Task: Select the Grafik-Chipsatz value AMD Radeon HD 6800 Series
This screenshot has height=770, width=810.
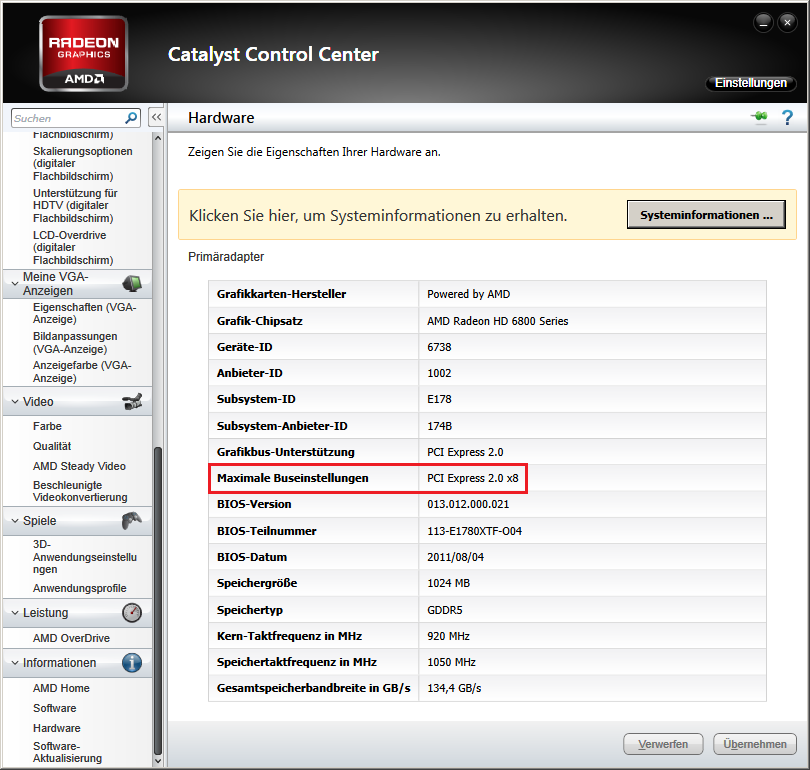Action: click(497, 321)
